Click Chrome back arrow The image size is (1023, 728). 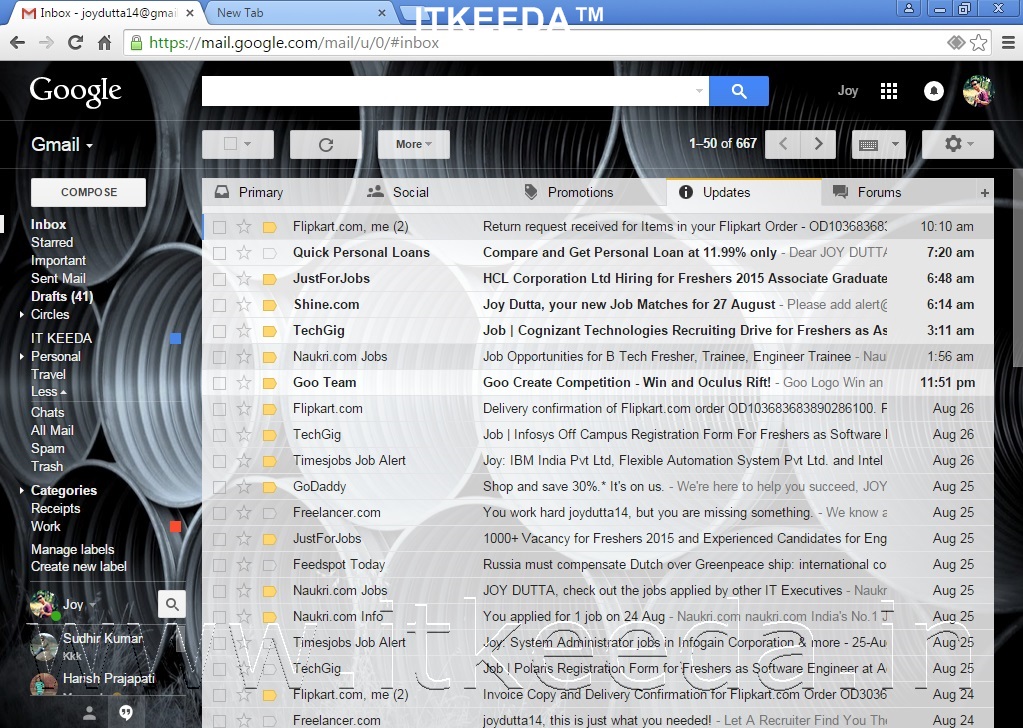(x=18, y=43)
